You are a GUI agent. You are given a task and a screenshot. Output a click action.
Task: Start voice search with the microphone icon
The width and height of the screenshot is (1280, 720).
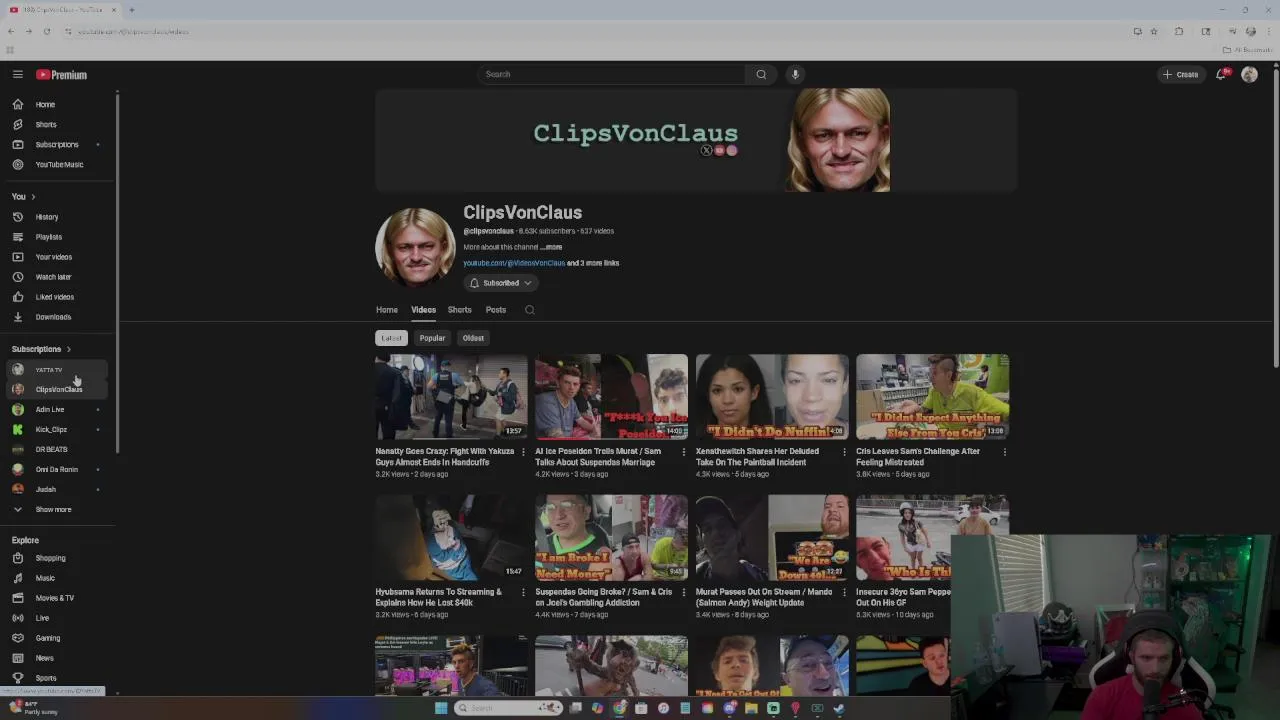pyautogui.click(x=795, y=74)
